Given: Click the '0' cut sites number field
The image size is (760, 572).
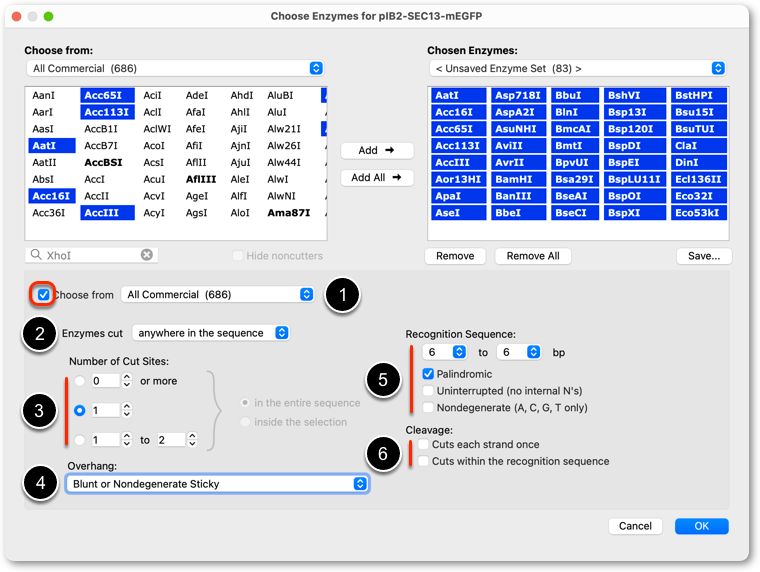Looking at the screenshot, I should coord(106,381).
